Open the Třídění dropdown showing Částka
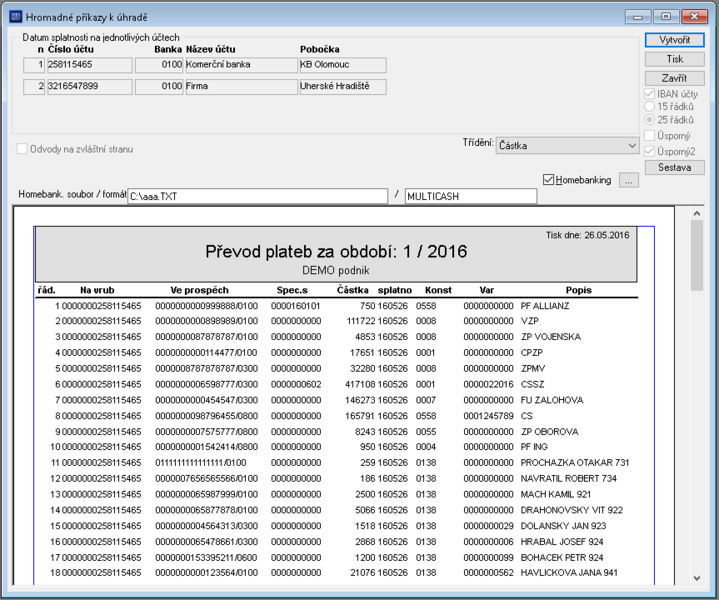Viewport: 719px width, 600px height. [567, 146]
